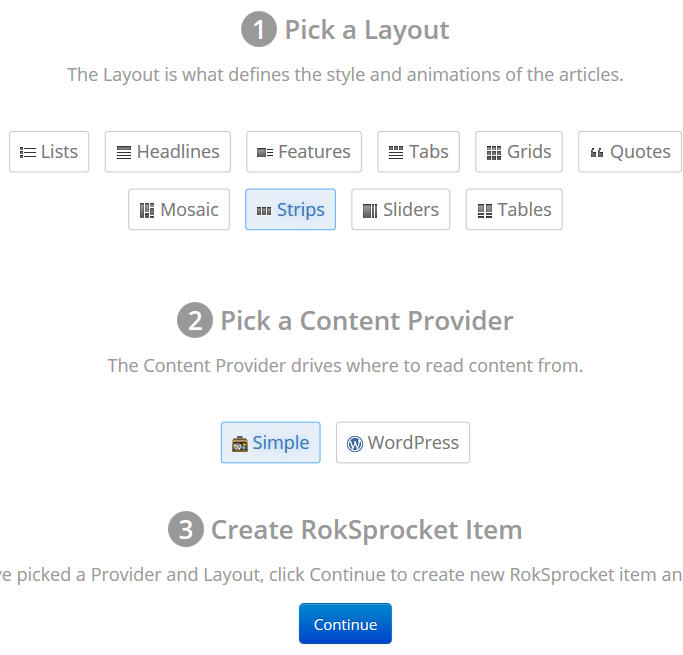Image resolution: width=683 pixels, height=655 pixels.
Task: Select the Tabs layout icon
Action: point(396,152)
